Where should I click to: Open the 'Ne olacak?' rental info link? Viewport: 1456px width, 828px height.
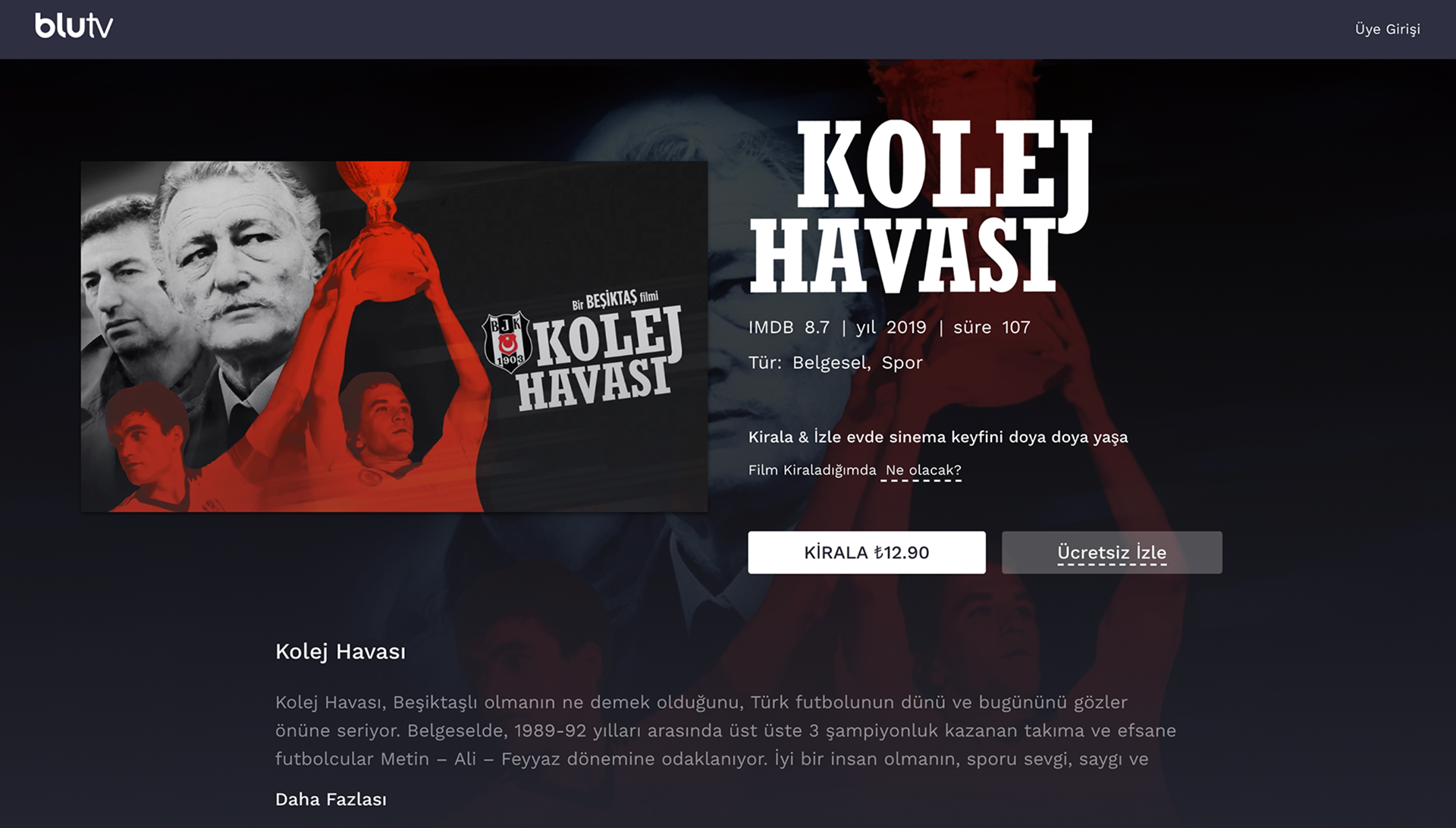(923, 470)
